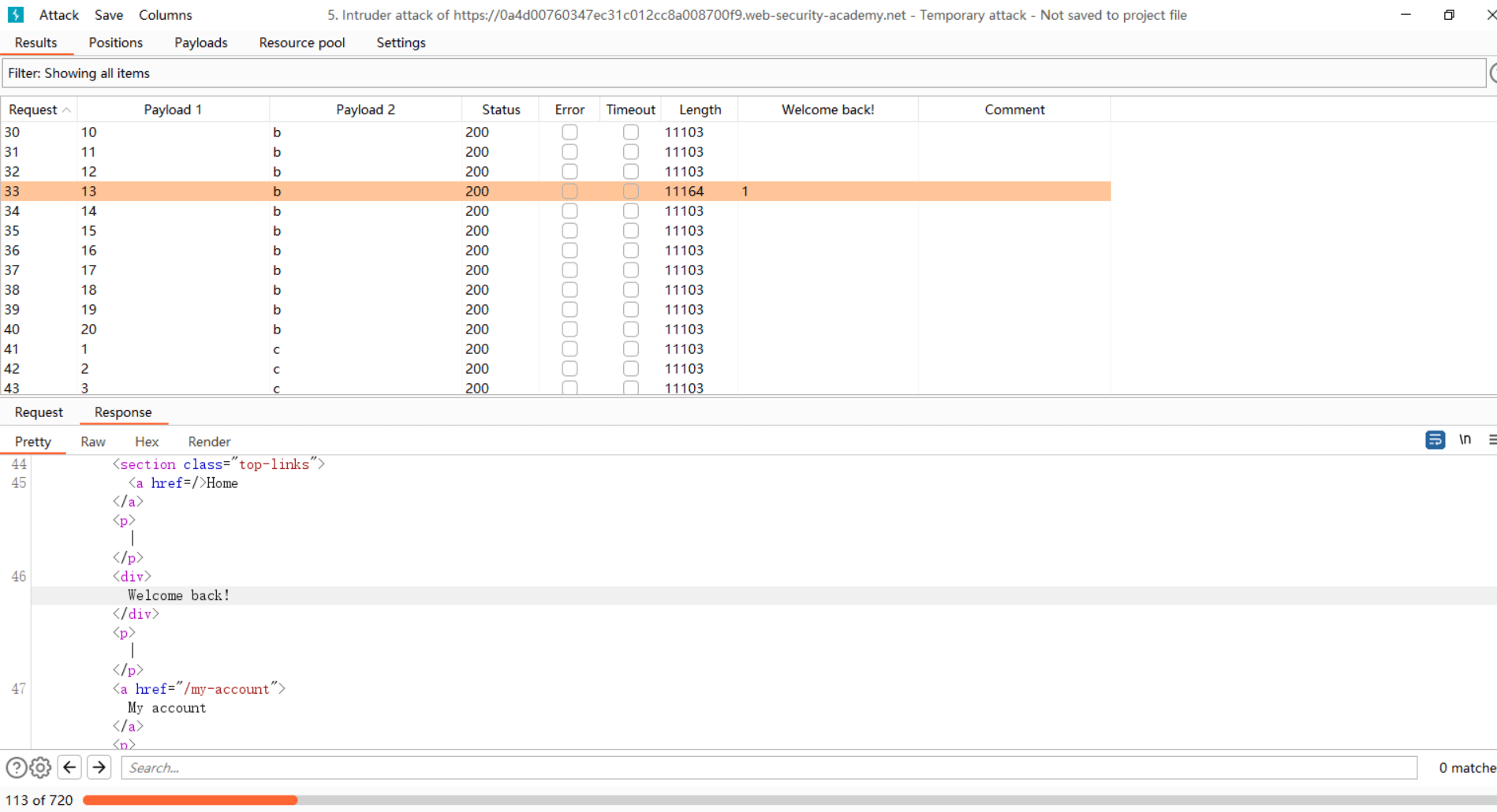1497x812 pixels.
Task: Toggle Timeout checkbox for request 34
Action: pos(631,211)
